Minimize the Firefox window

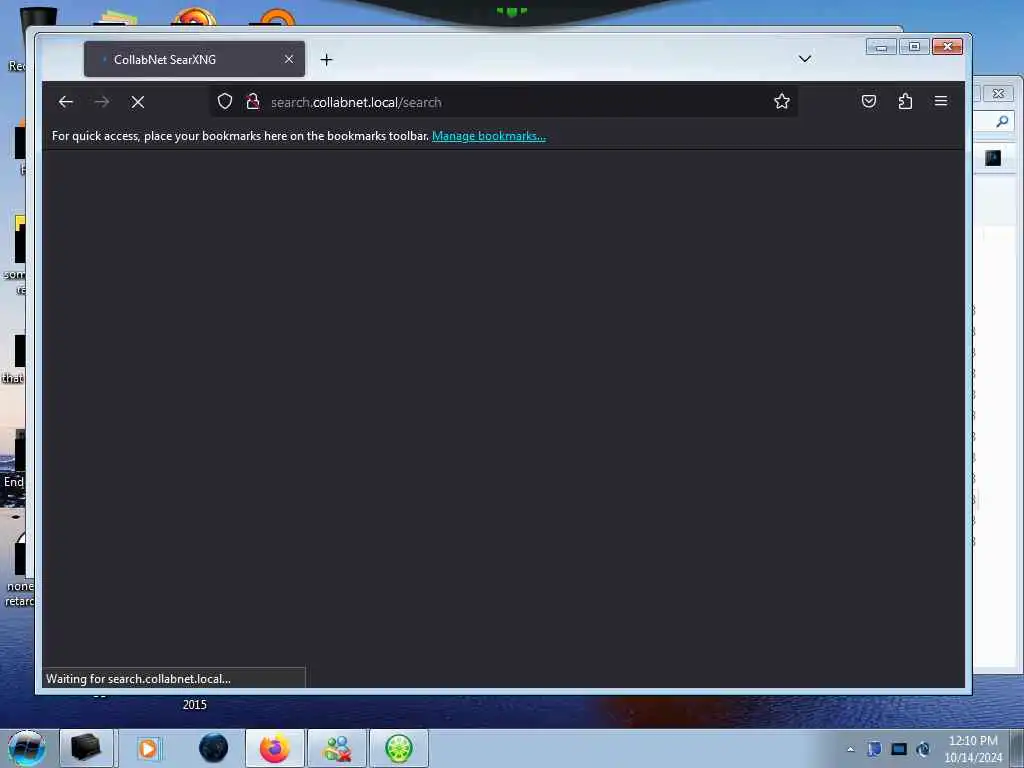tap(881, 47)
